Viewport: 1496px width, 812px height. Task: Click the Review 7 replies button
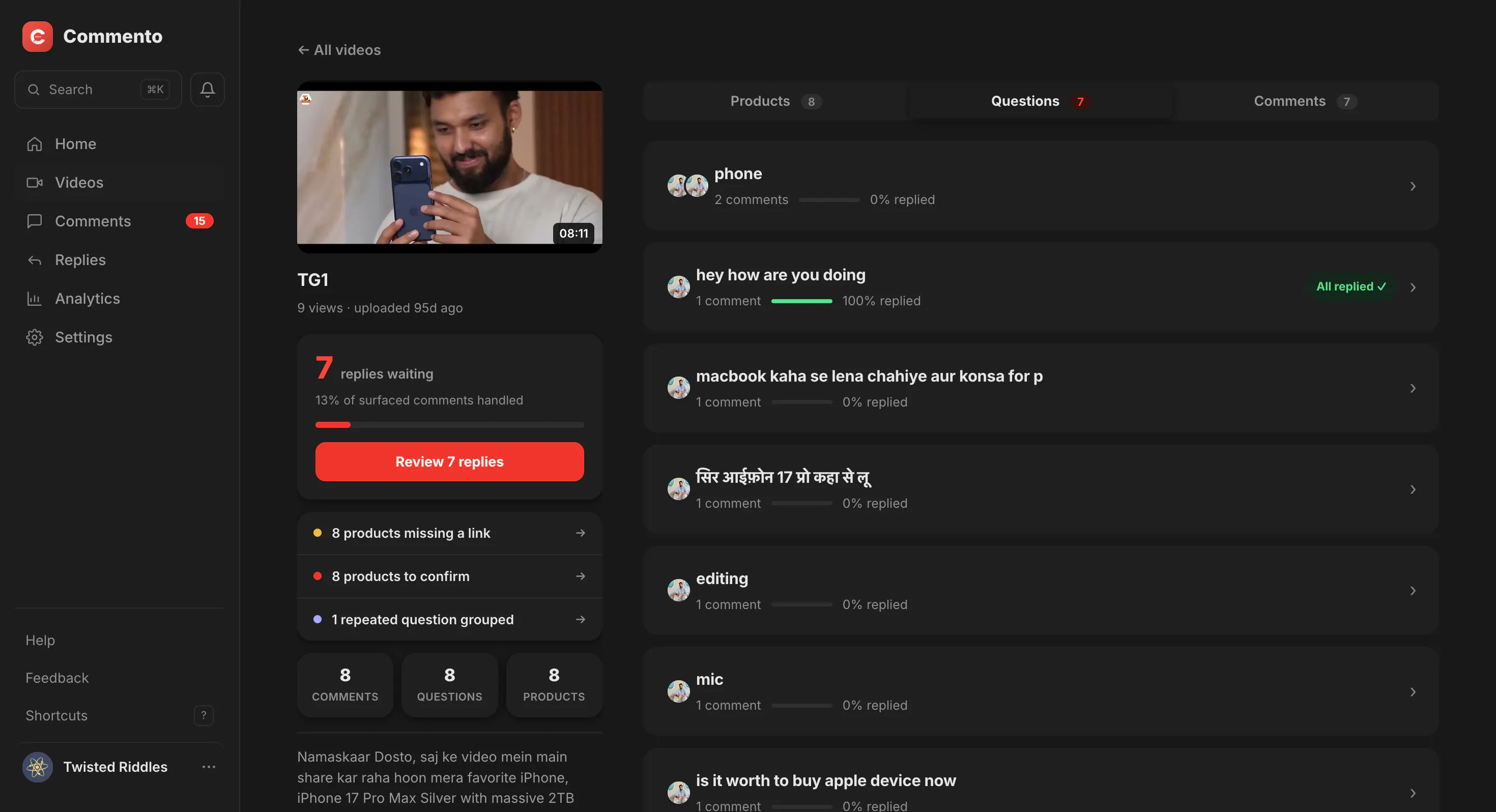449,462
